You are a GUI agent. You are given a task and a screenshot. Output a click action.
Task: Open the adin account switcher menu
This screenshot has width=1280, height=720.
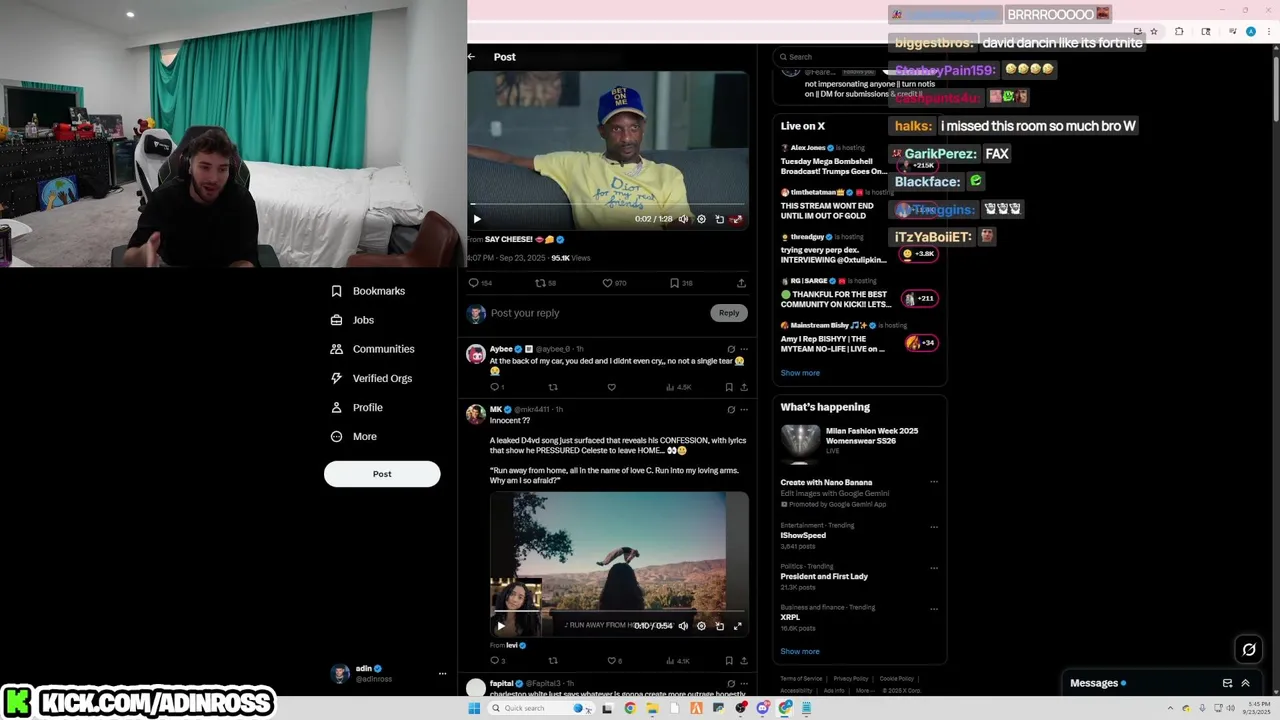(388, 673)
